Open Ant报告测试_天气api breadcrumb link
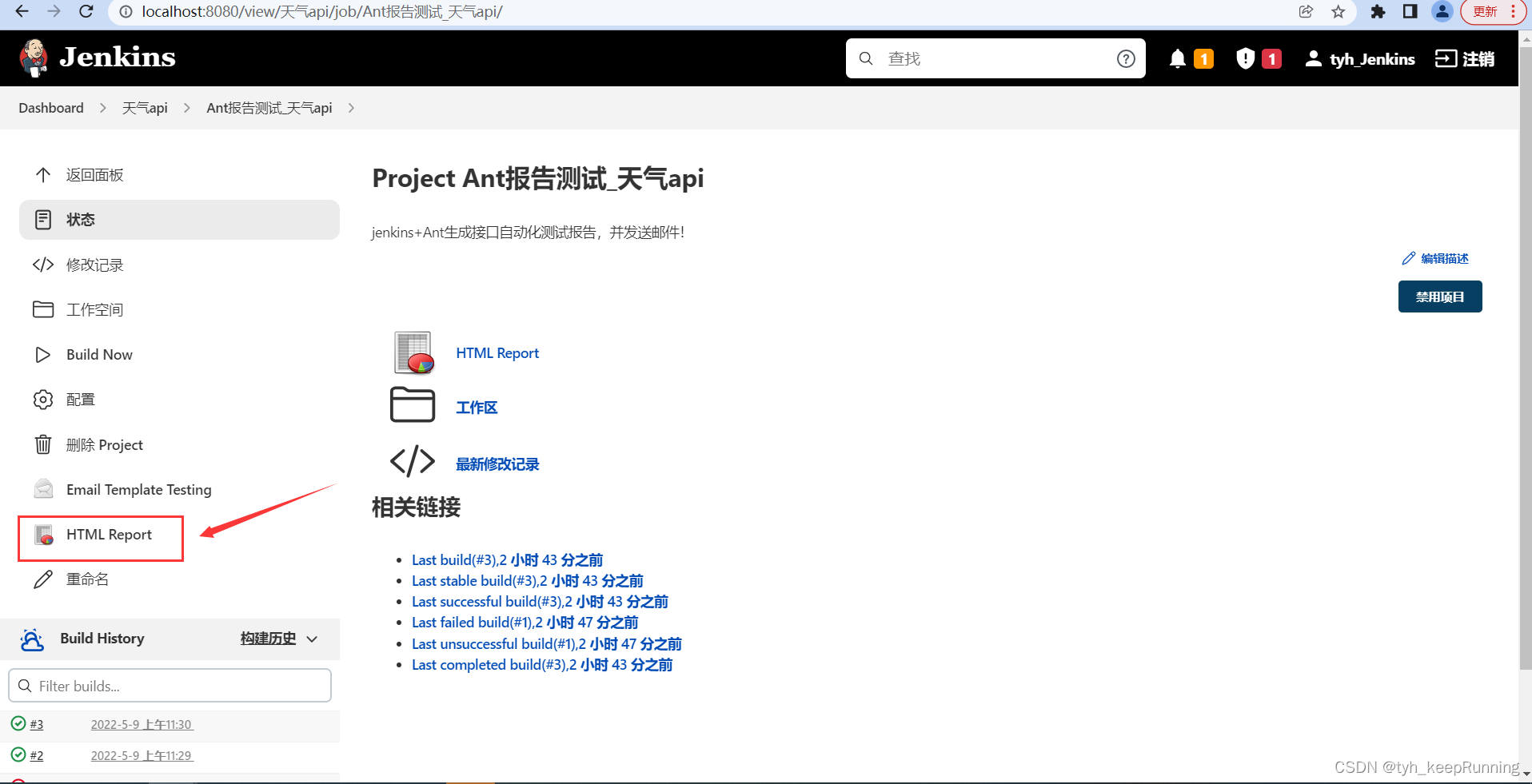Viewport: 1532px width, 784px height. (269, 108)
